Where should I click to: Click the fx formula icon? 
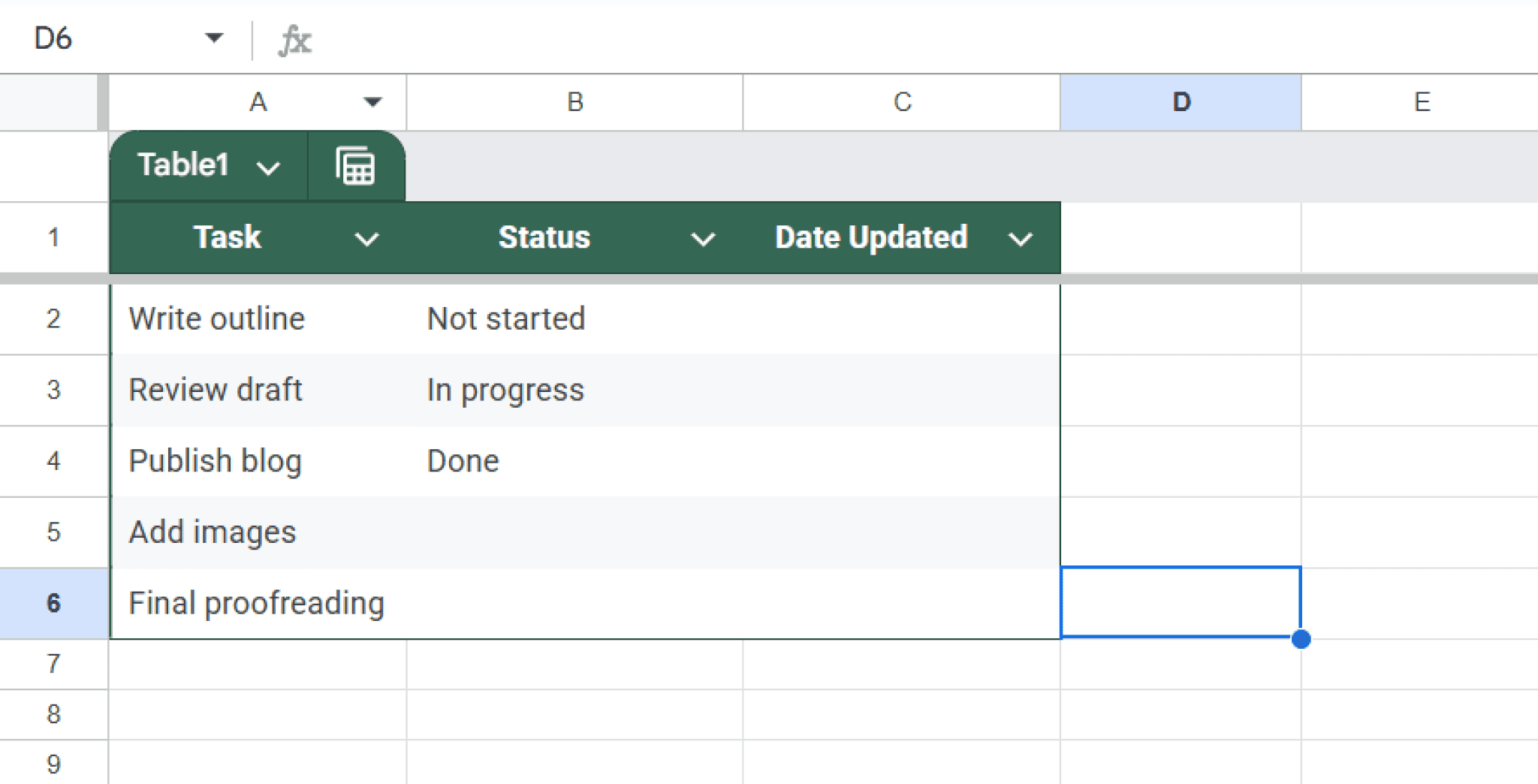pos(294,40)
